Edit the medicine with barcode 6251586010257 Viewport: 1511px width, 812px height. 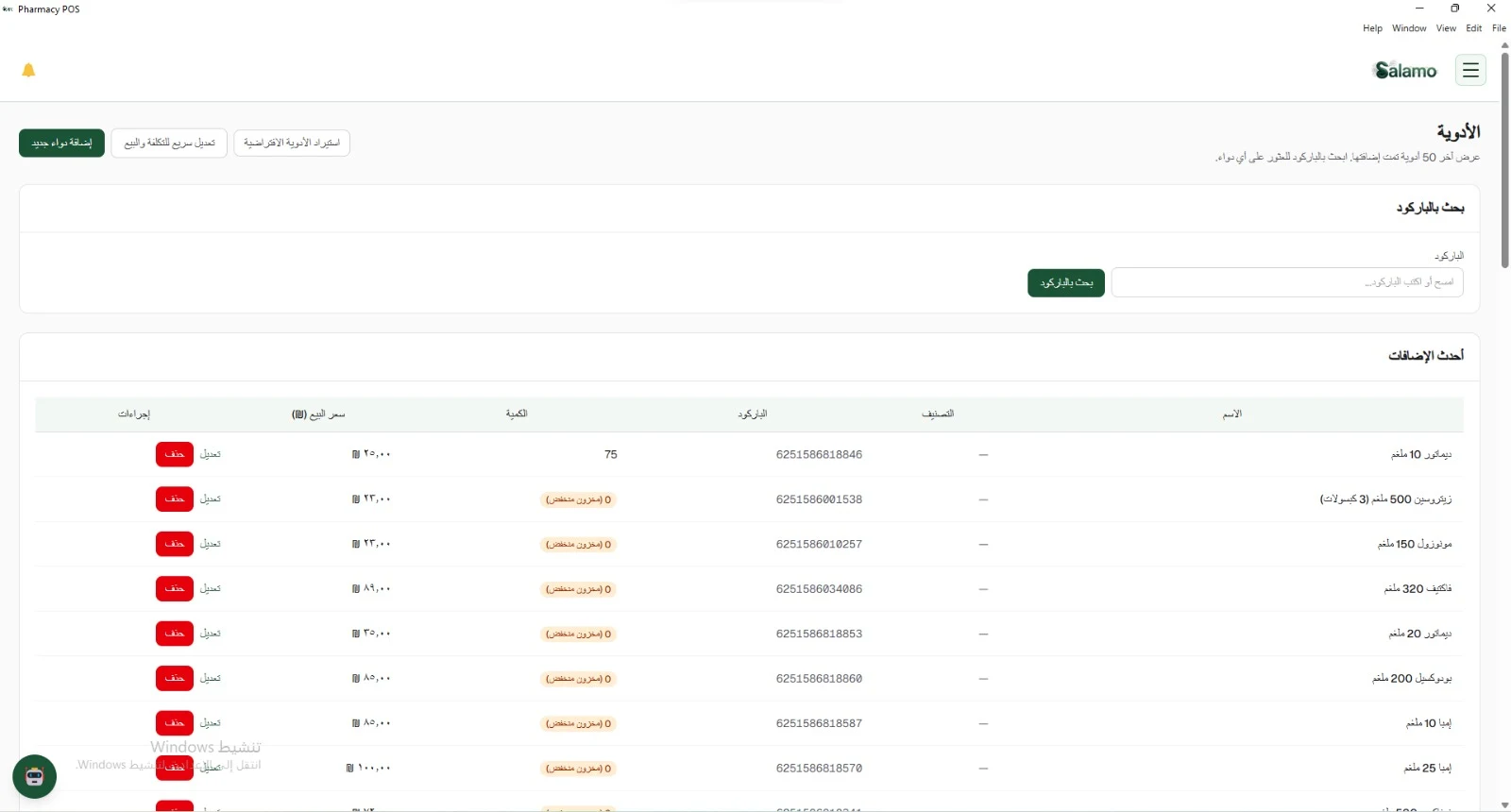pos(211,544)
